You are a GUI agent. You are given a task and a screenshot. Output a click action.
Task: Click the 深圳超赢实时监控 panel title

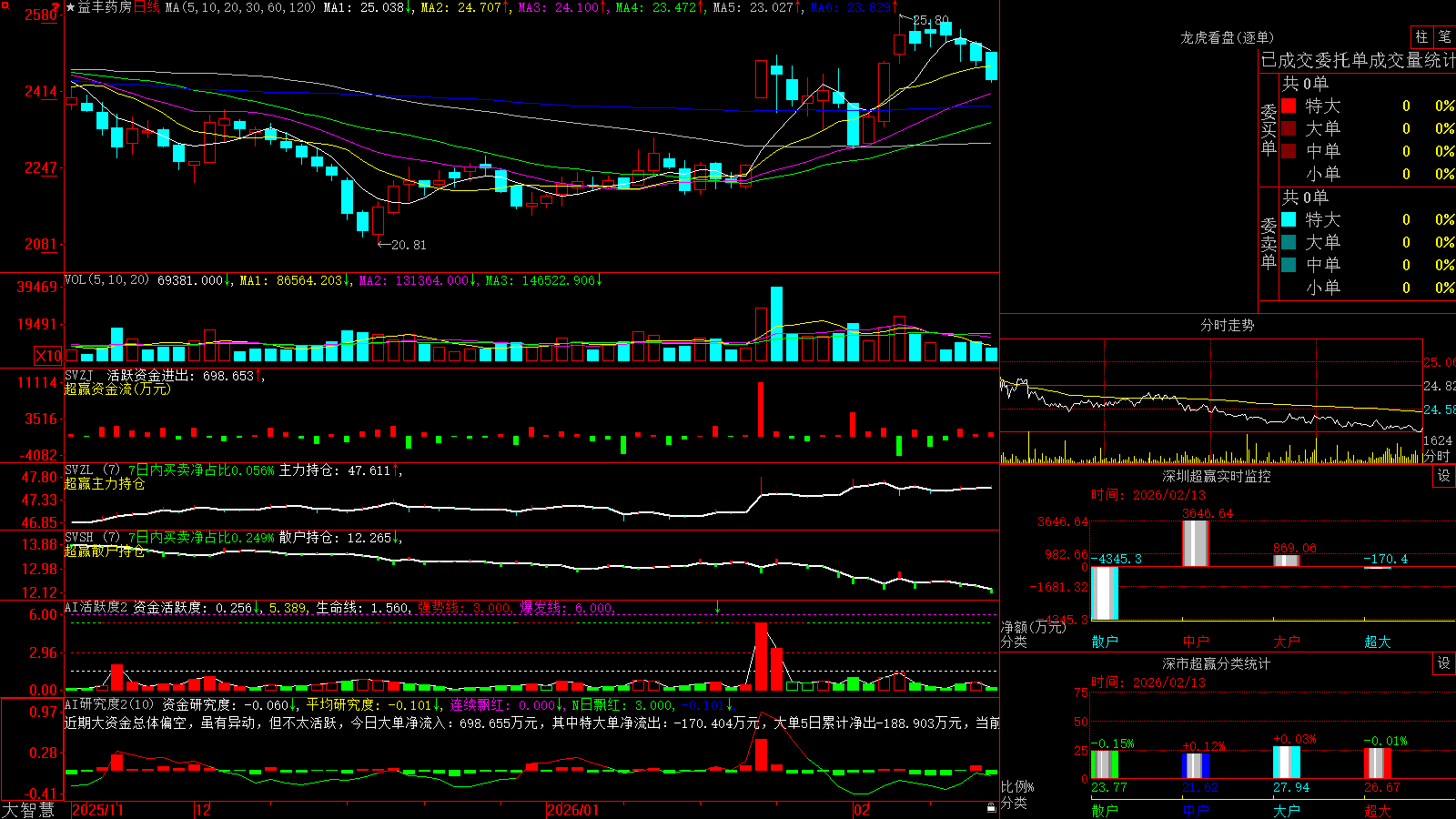point(1217,476)
